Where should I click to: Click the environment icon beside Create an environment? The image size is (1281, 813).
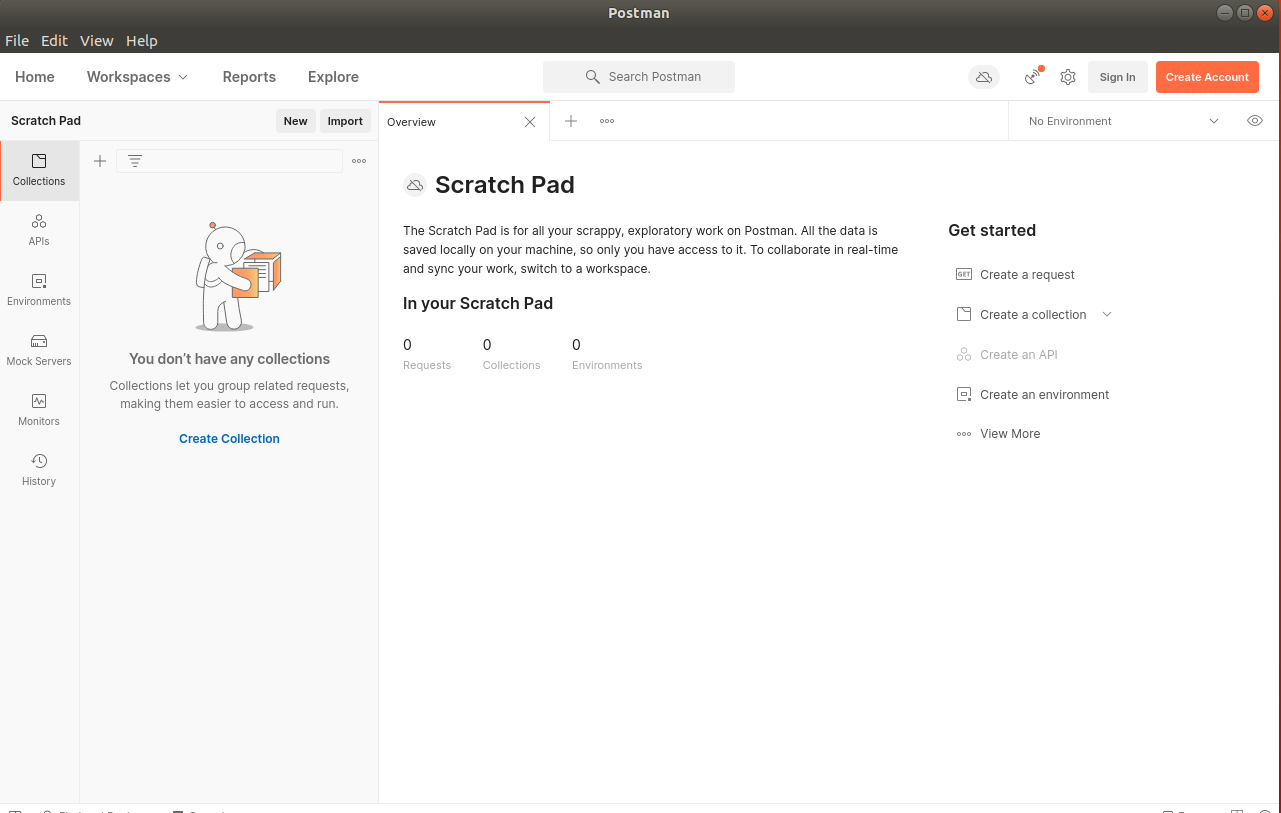[x=964, y=394]
